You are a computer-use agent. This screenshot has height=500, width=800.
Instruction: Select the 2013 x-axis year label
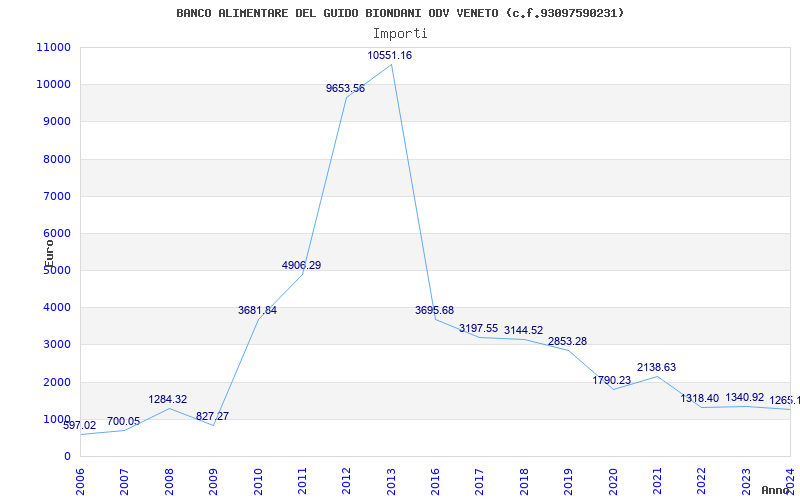(x=391, y=482)
